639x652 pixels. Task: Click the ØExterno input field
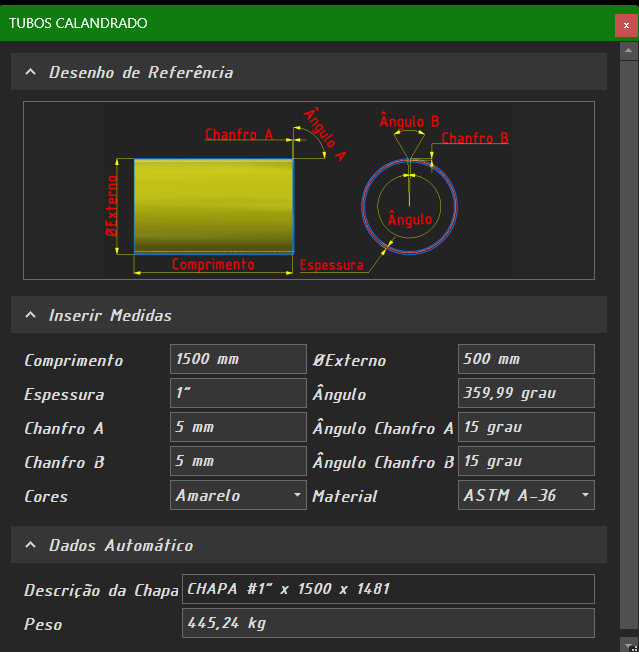coord(526,359)
